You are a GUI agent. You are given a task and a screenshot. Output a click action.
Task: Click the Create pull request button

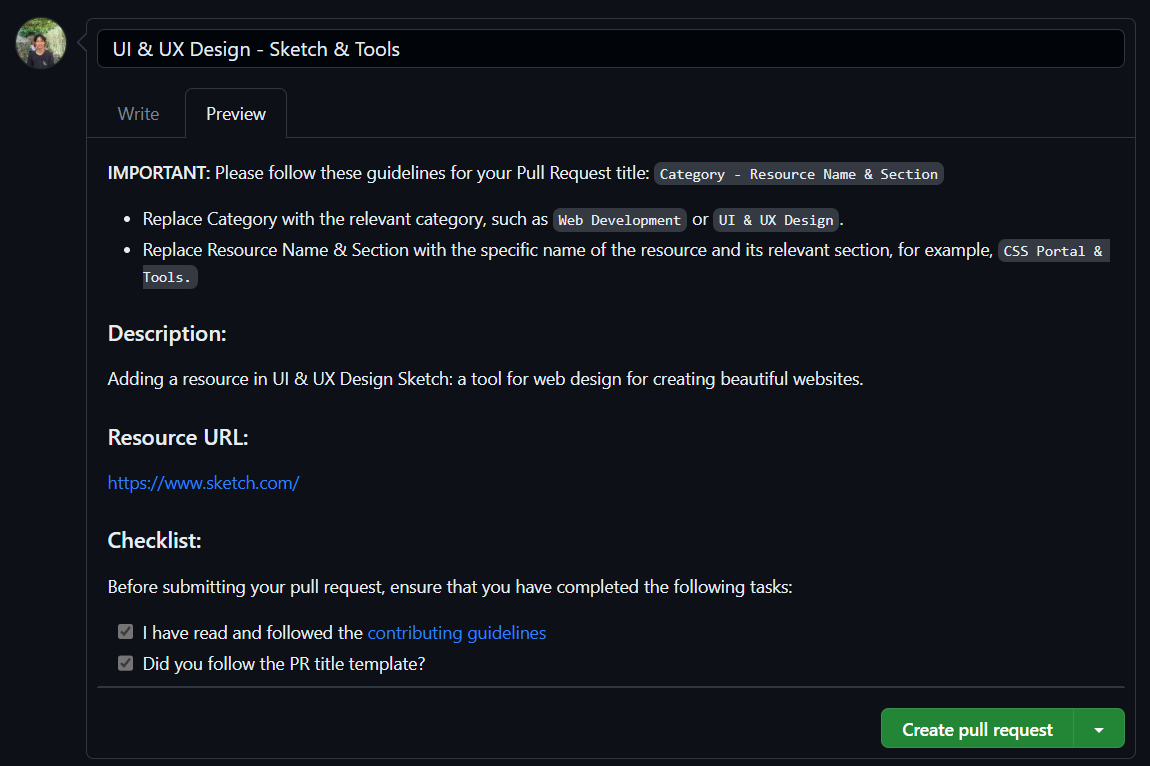click(x=977, y=729)
